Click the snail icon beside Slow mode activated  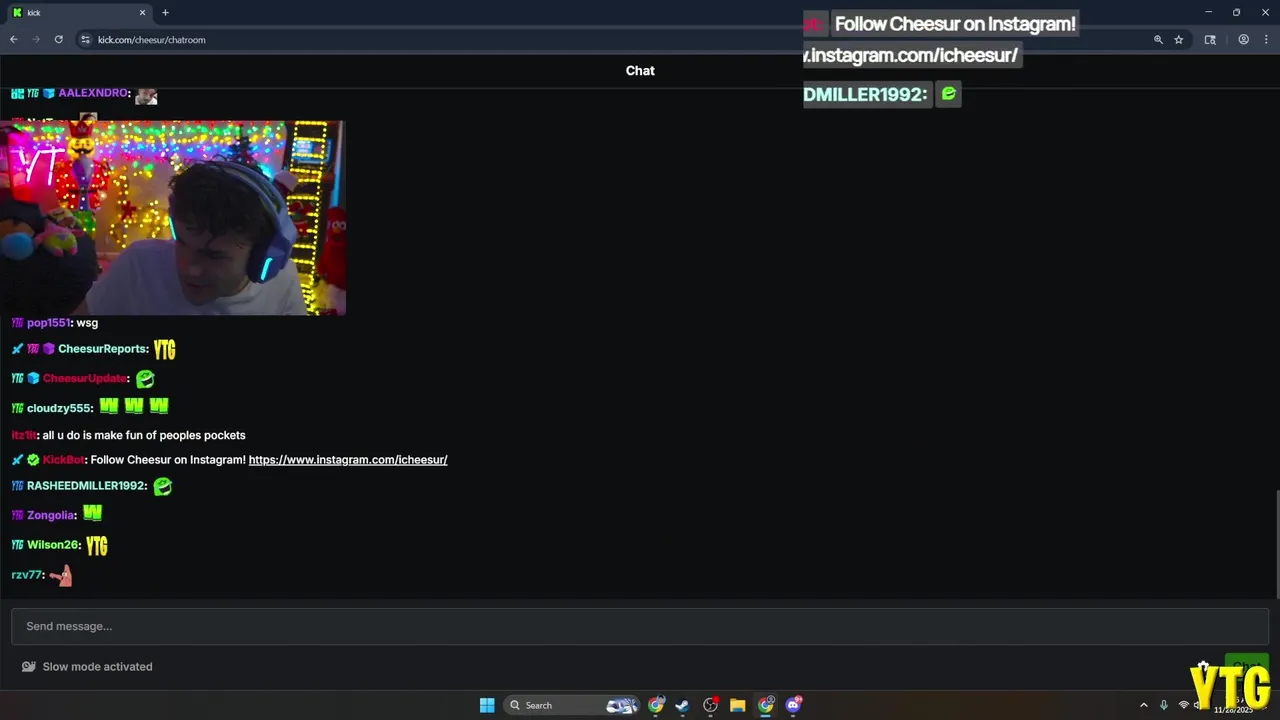[x=29, y=667]
